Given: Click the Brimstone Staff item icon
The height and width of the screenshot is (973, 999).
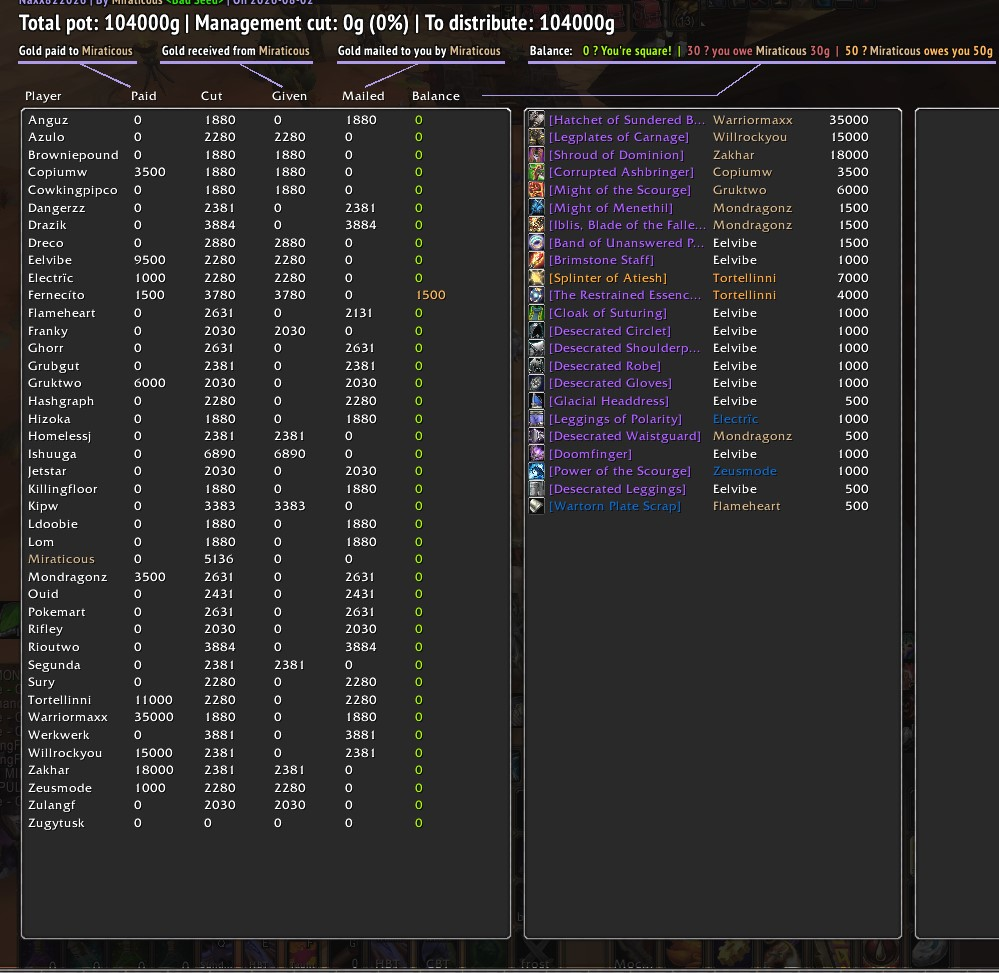Looking at the screenshot, I should point(536,260).
